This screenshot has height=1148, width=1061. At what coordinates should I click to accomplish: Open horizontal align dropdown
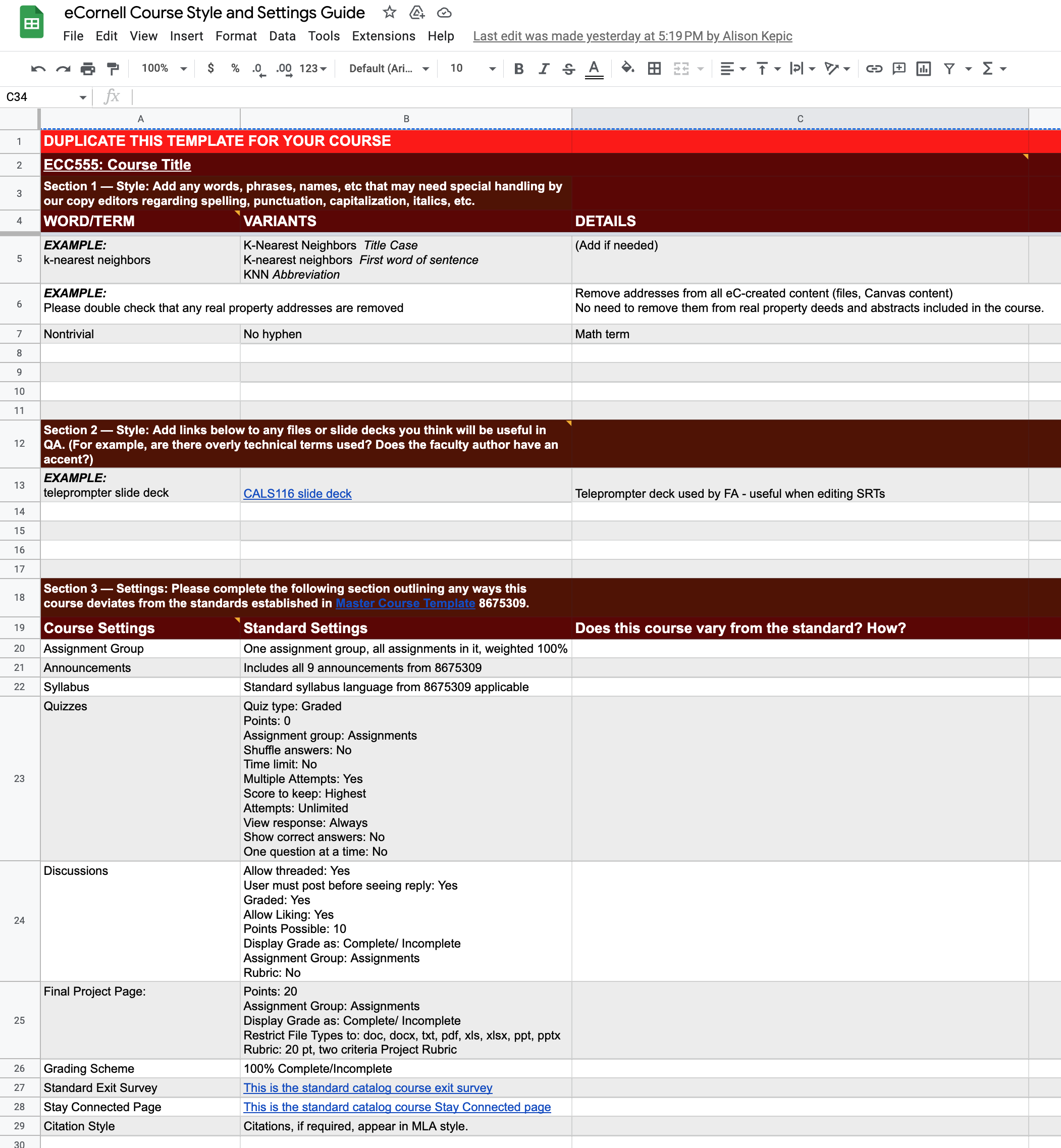732,69
